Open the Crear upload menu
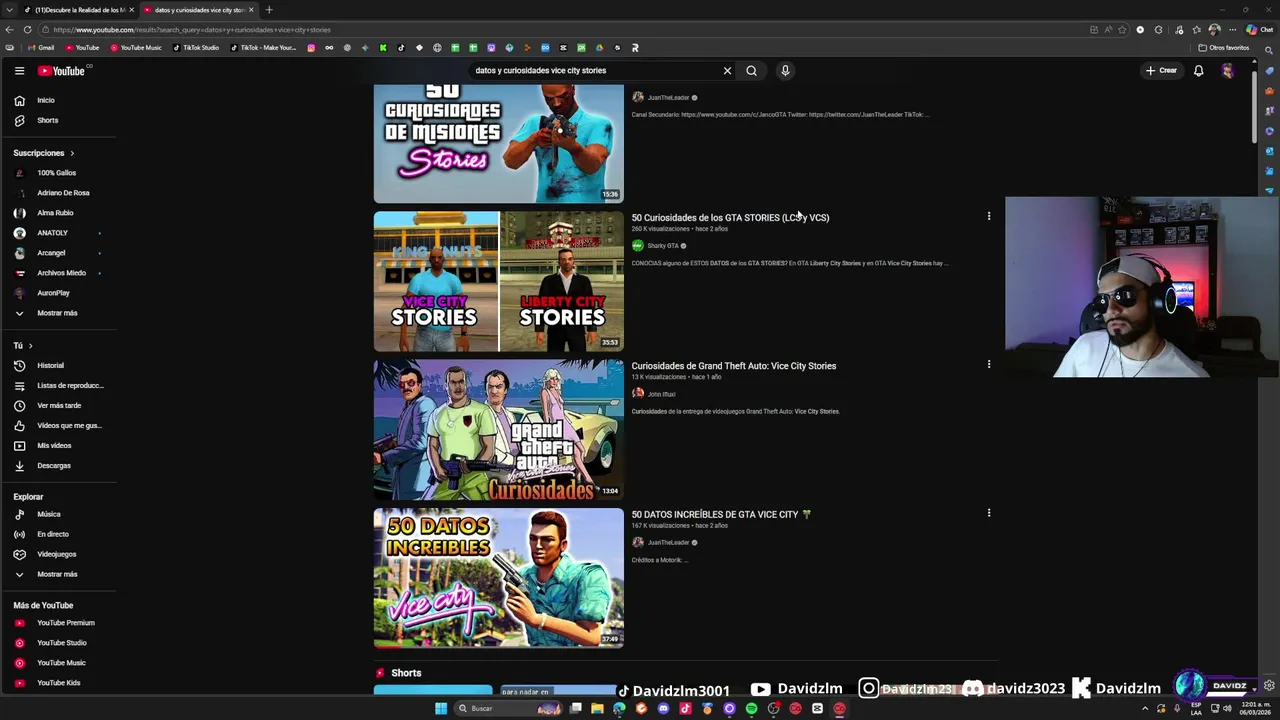This screenshot has width=1280, height=720. [x=1161, y=71]
